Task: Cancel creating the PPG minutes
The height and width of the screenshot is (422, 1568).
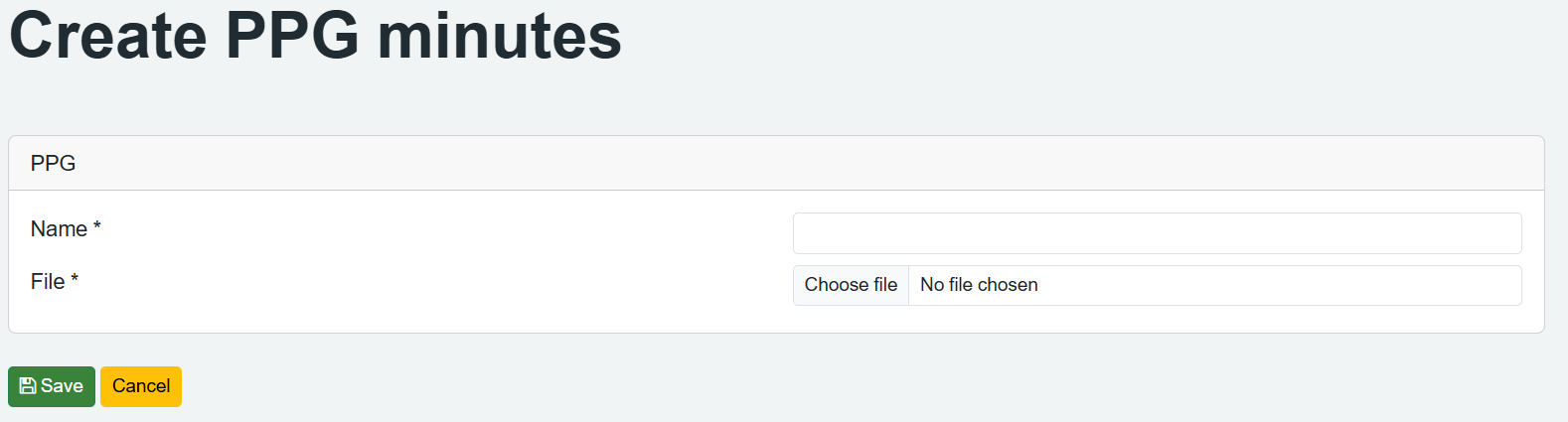Action: tap(141, 386)
